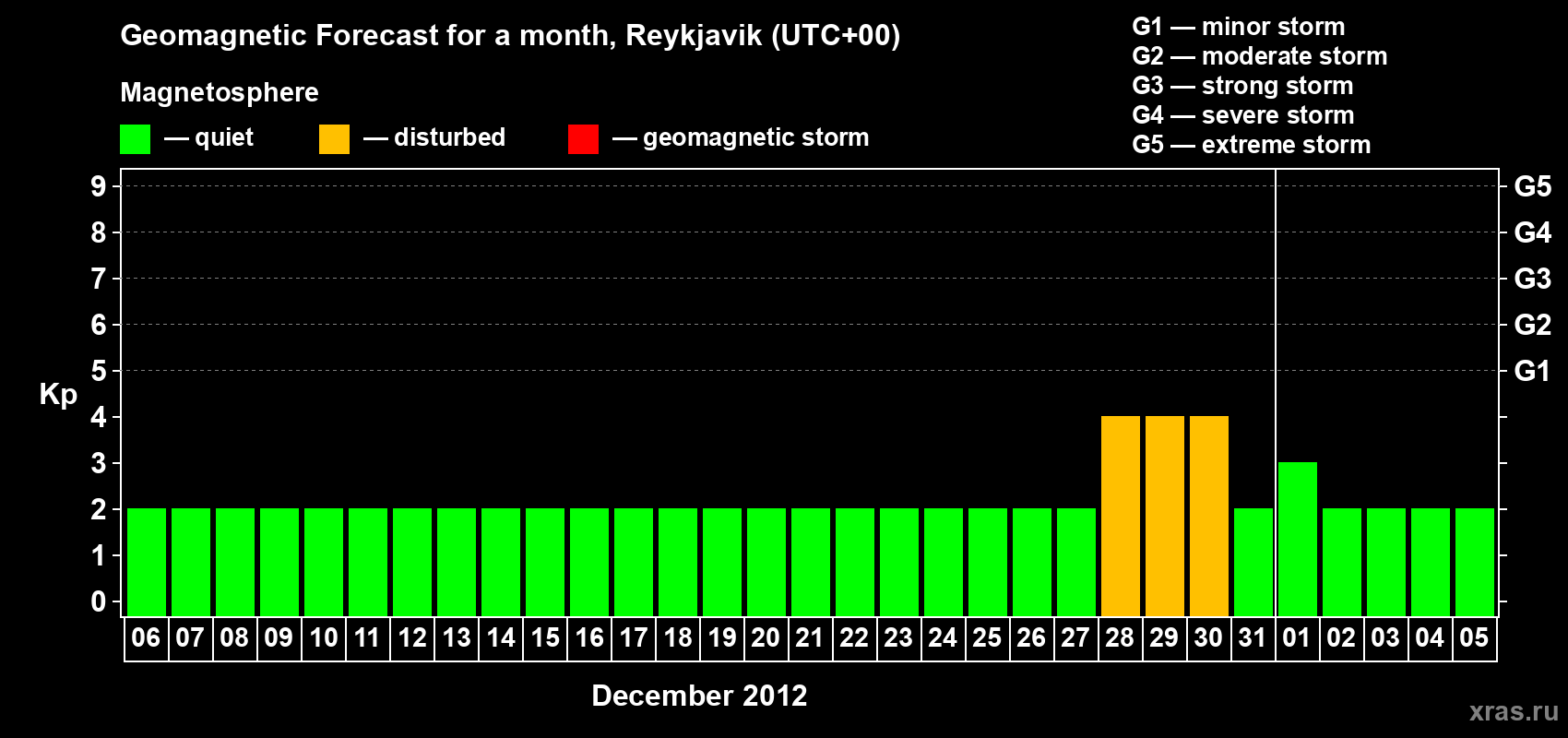Click the 'G1 — minor storm' legend line
This screenshot has width=1568, height=738.
(1238, 27)
